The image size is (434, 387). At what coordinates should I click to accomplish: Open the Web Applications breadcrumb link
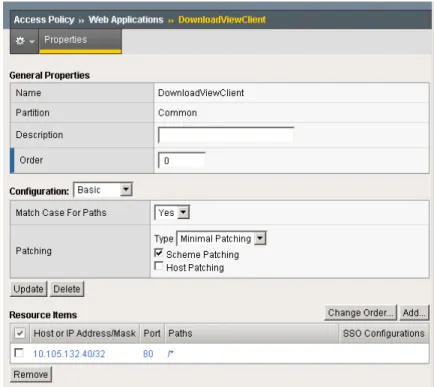click(126, 20)
